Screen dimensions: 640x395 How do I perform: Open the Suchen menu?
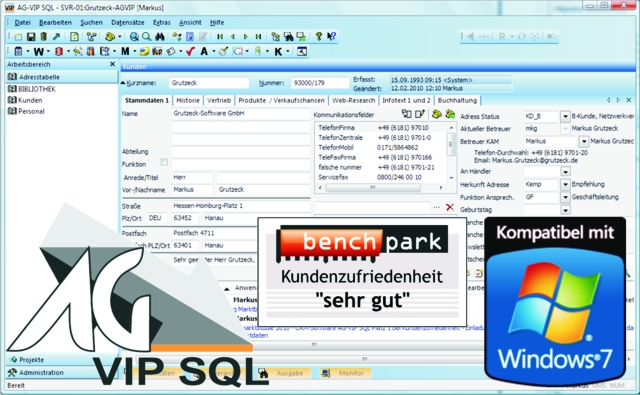91,22
